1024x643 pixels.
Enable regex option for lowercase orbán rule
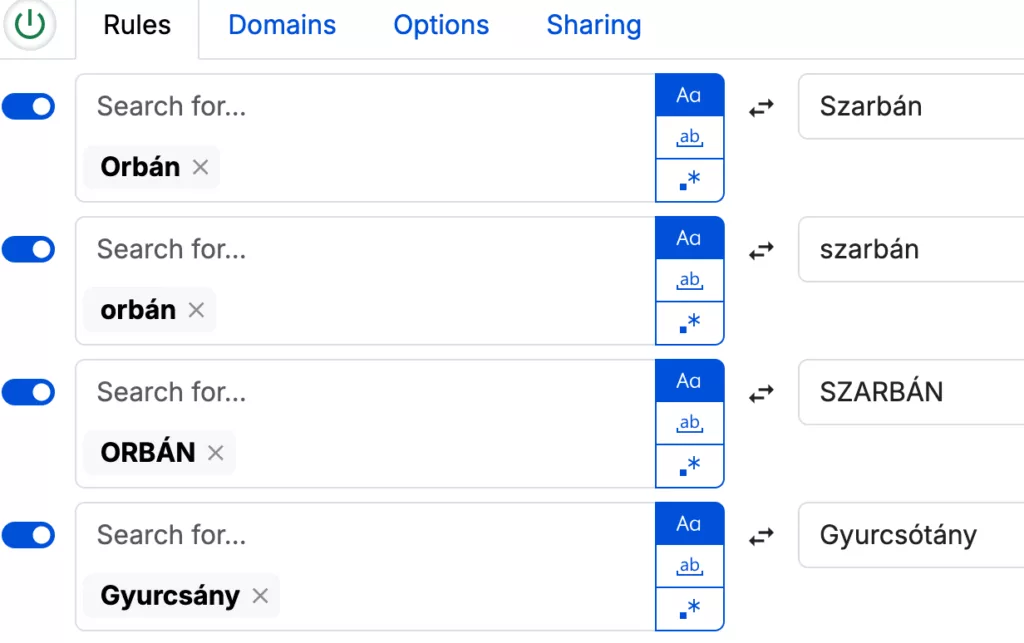[689, 323]
